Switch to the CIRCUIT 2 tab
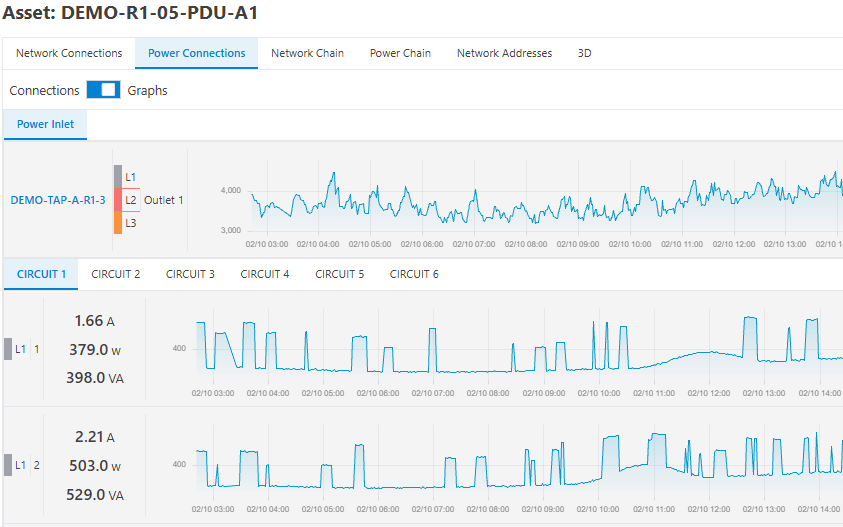843x527 pixels. pyautogui.click(x=116, y=274)
